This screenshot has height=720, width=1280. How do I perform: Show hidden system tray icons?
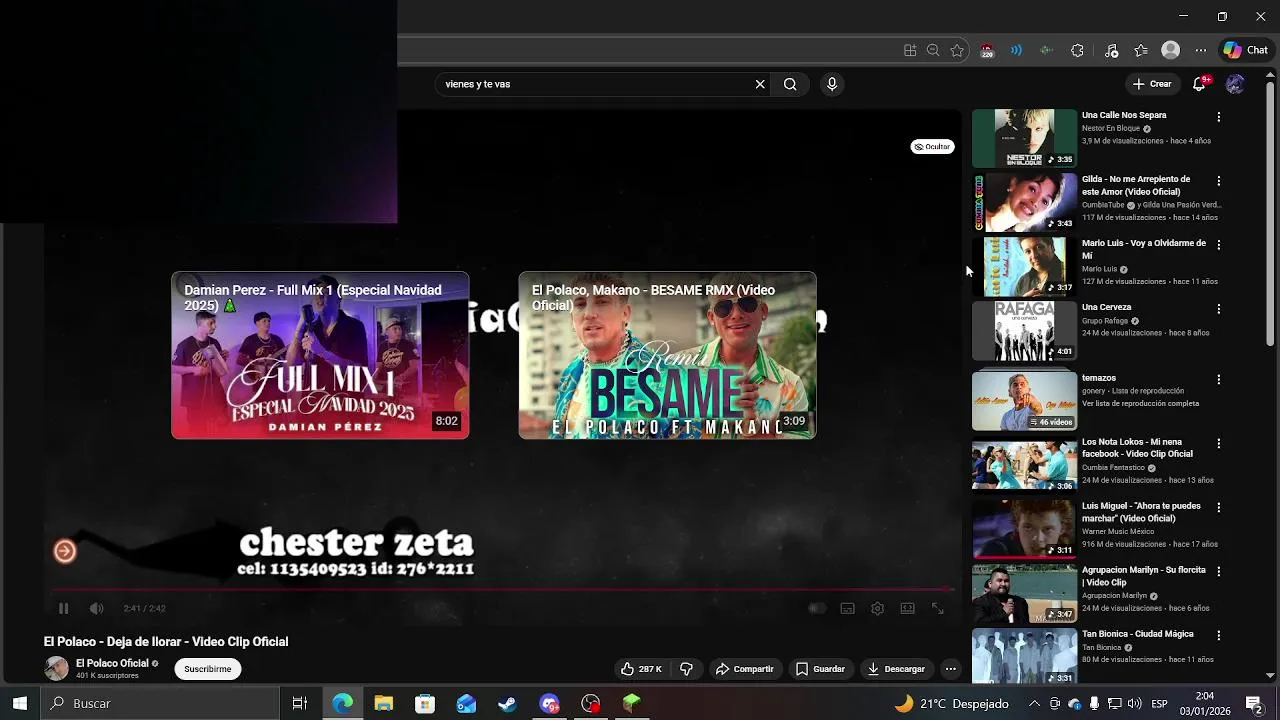[1034, 703]
